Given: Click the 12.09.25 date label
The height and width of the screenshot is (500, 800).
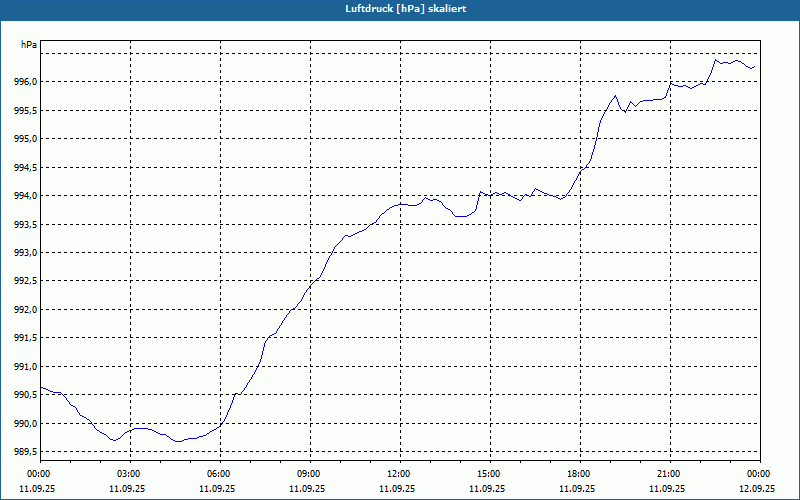Looking at the screenshot, I should click(757, 488).
